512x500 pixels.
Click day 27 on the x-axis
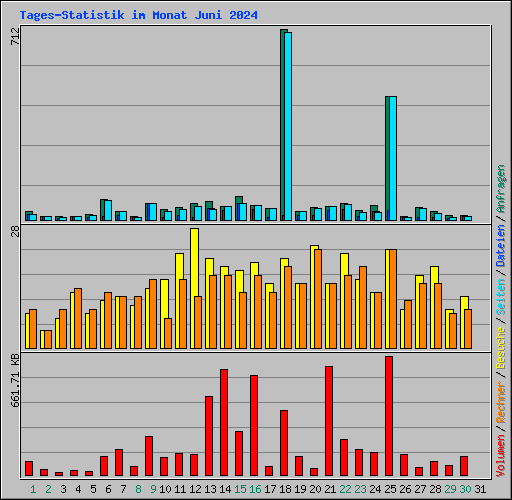point(420,489)
